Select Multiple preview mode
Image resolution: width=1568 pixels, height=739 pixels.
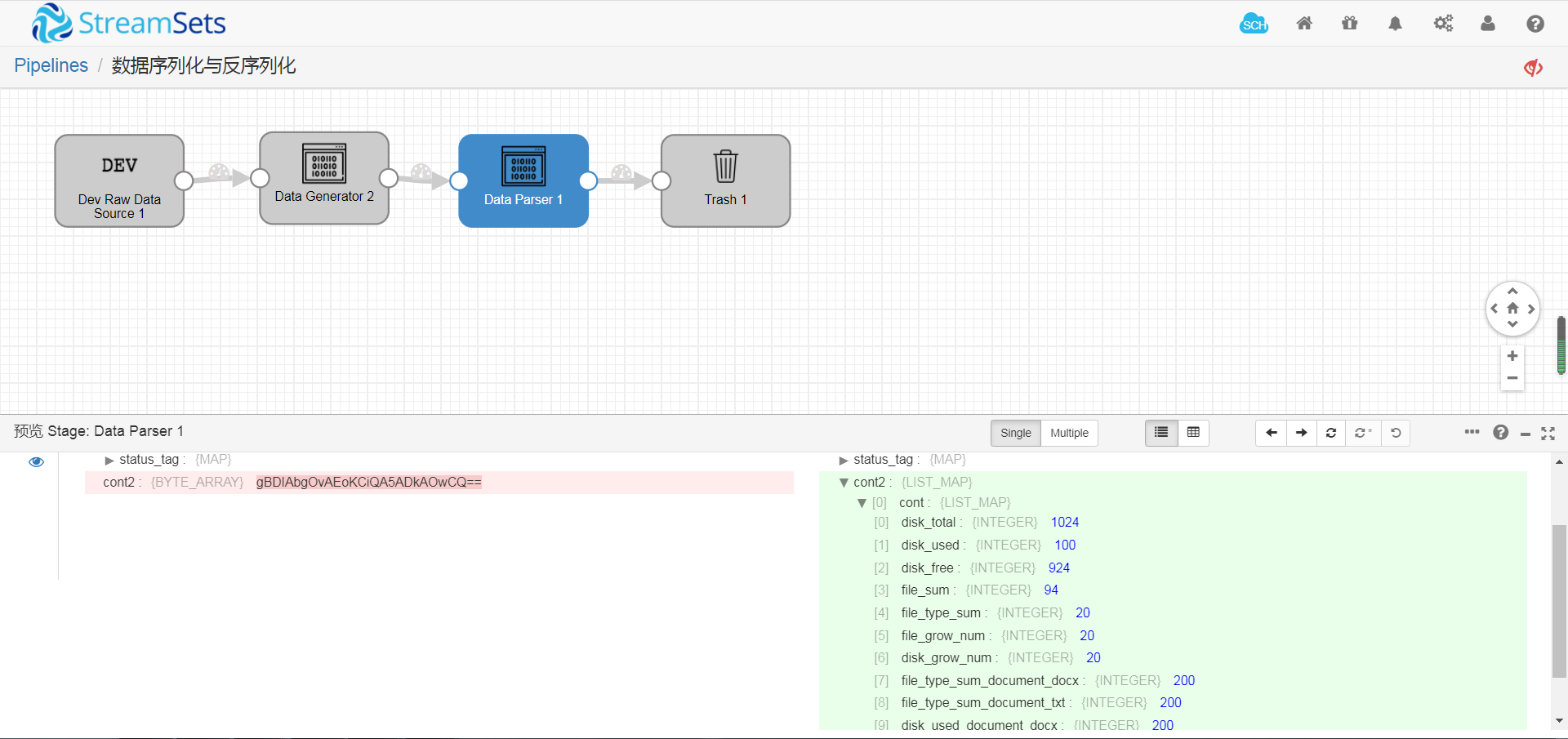[1069, 433]
